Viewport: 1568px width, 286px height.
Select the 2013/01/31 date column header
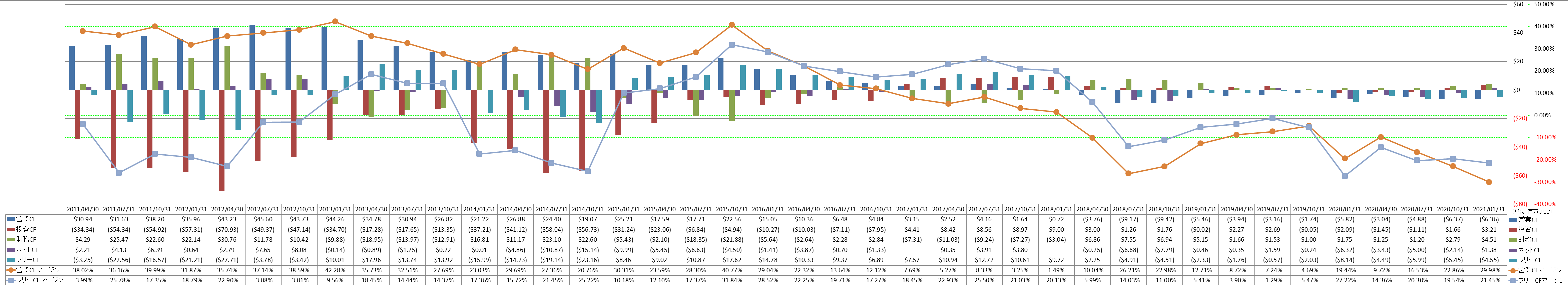[336, 209]
